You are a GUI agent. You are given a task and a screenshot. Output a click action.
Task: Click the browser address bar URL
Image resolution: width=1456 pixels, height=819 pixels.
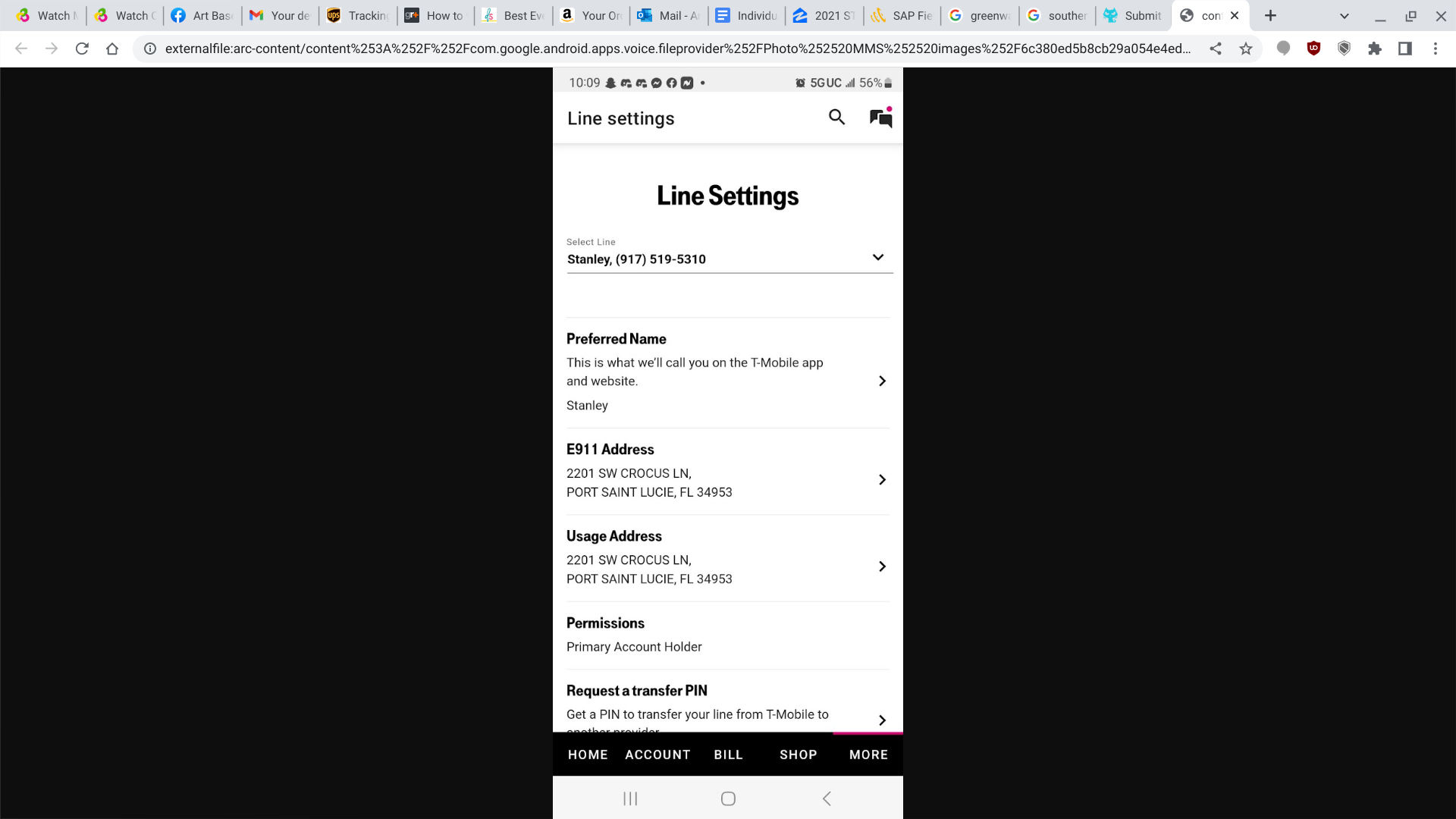coord(677,49)
